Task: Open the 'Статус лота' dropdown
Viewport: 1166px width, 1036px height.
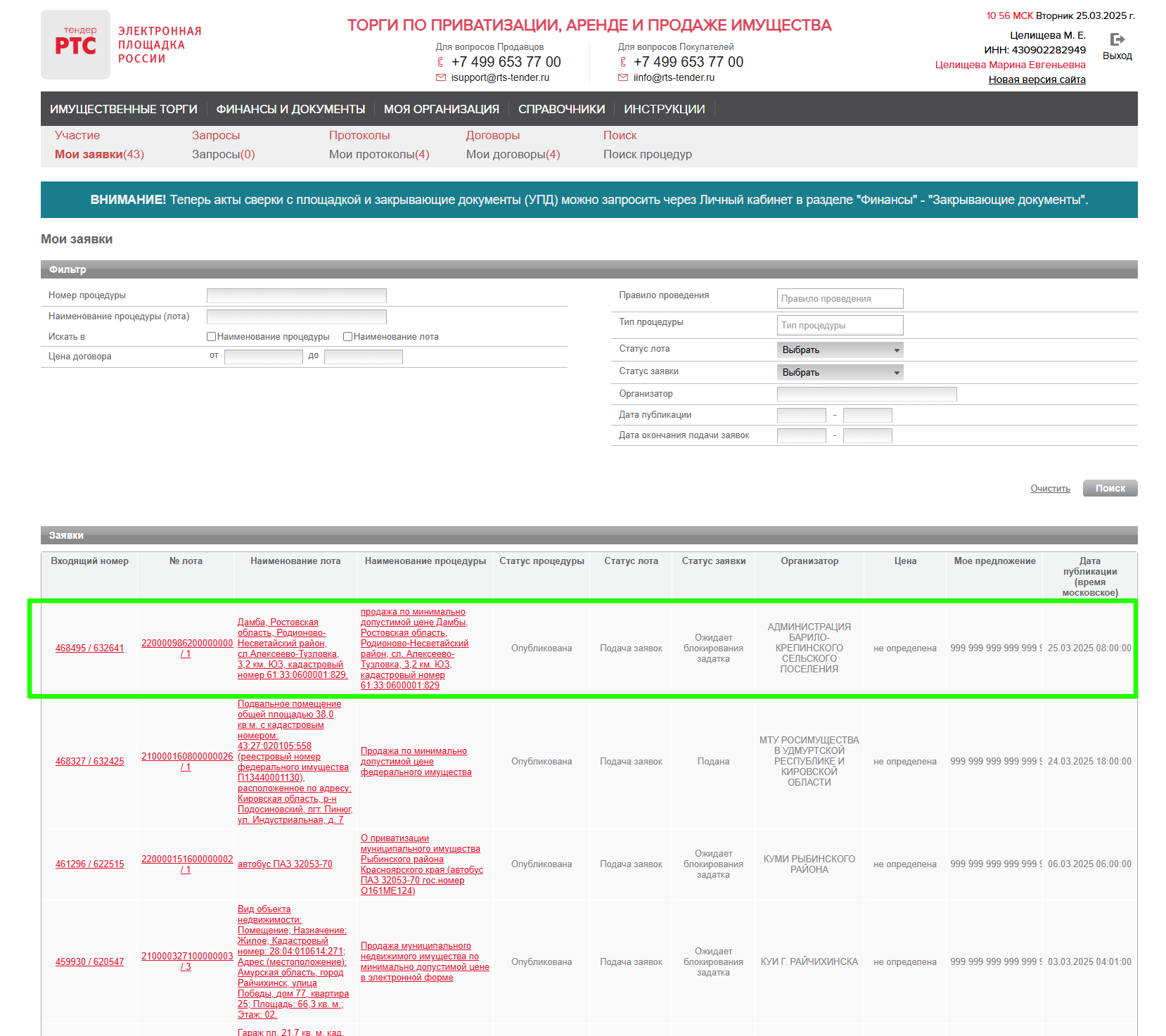Action: tap(840, 350)
